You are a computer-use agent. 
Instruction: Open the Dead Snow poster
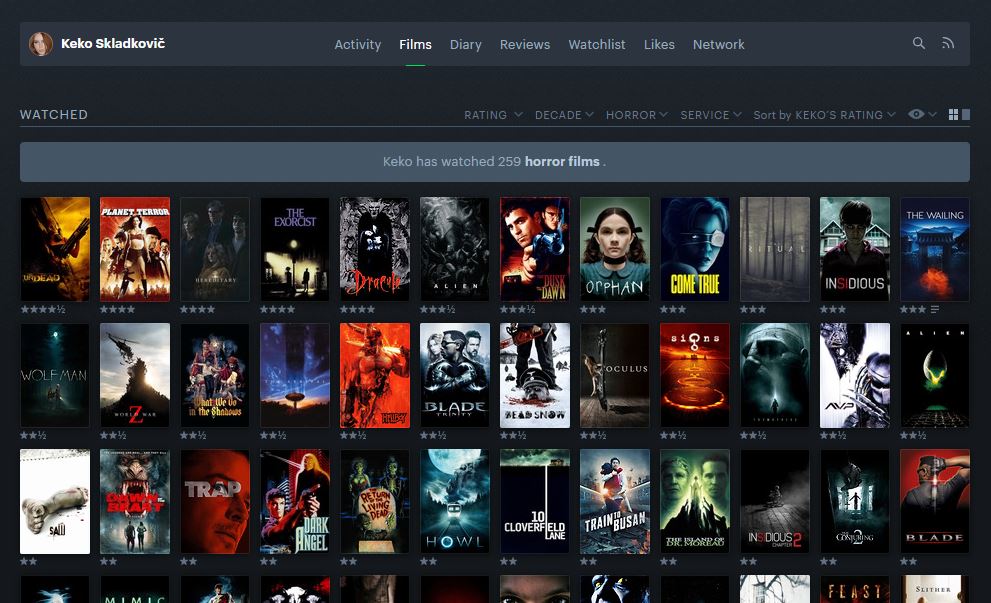point(535,375)
